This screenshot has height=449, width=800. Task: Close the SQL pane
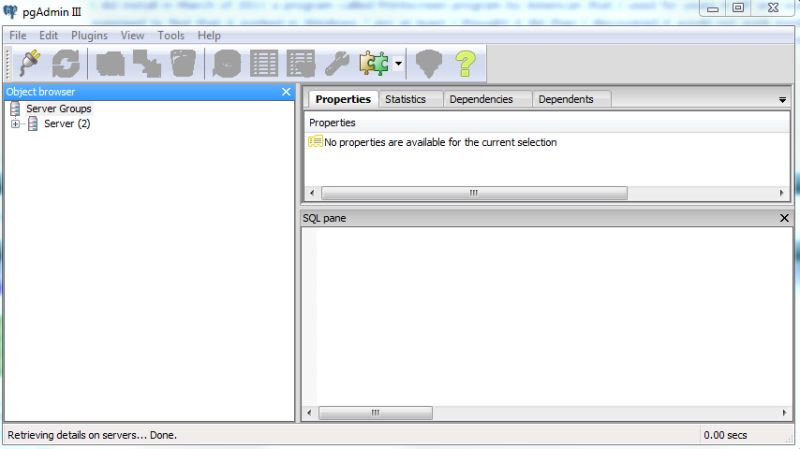click(784, 218)
